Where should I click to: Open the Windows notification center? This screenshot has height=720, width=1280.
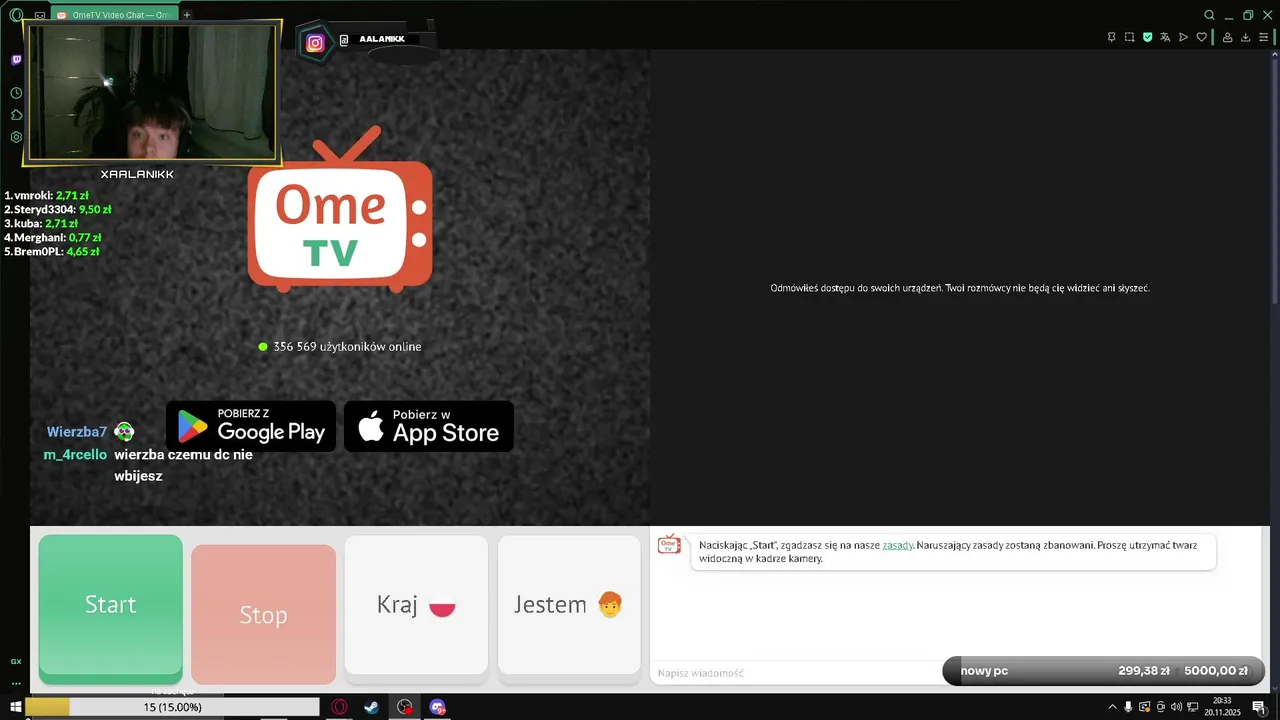1259,707
